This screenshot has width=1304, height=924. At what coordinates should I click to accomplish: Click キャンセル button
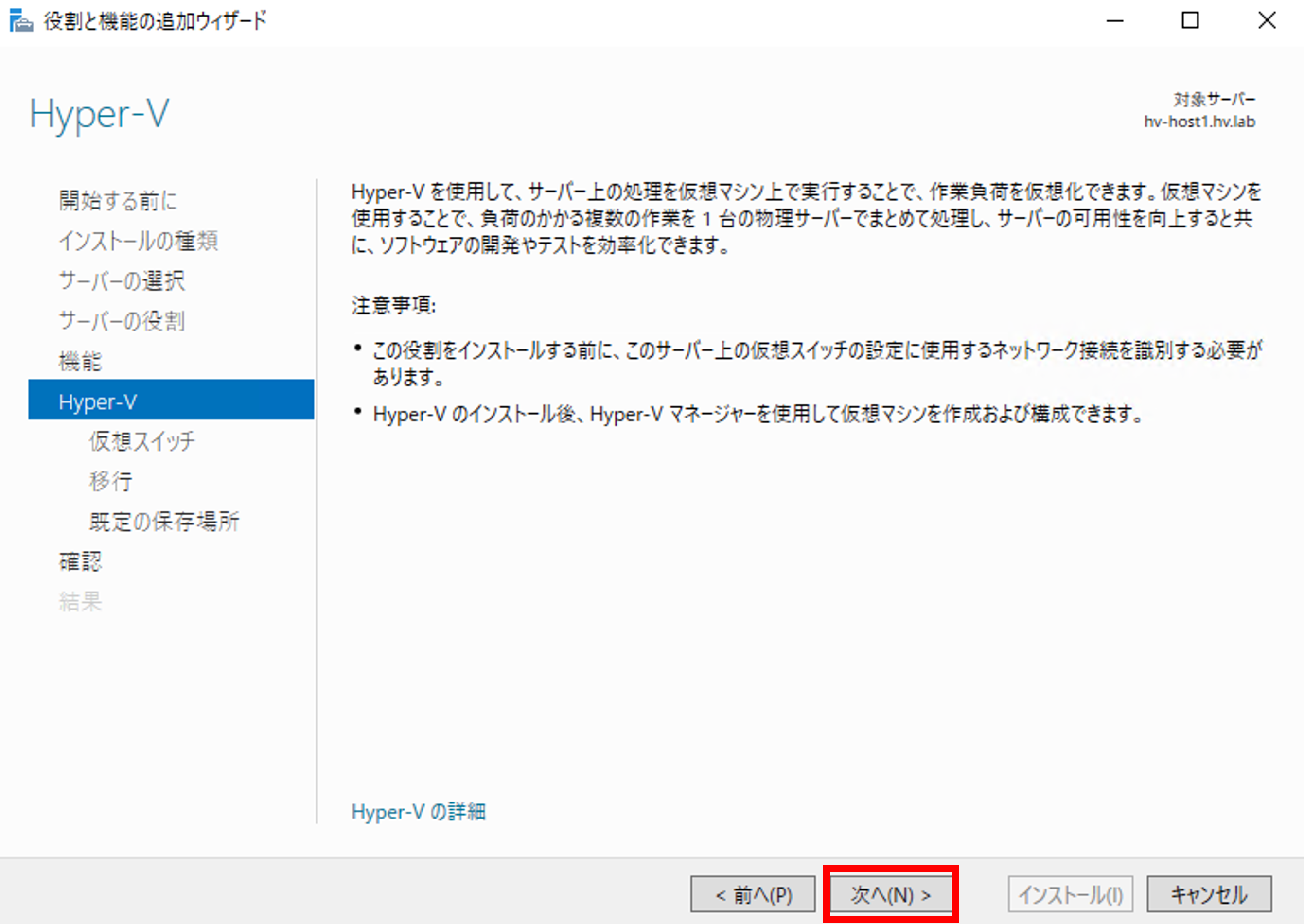click(1209, 894)
